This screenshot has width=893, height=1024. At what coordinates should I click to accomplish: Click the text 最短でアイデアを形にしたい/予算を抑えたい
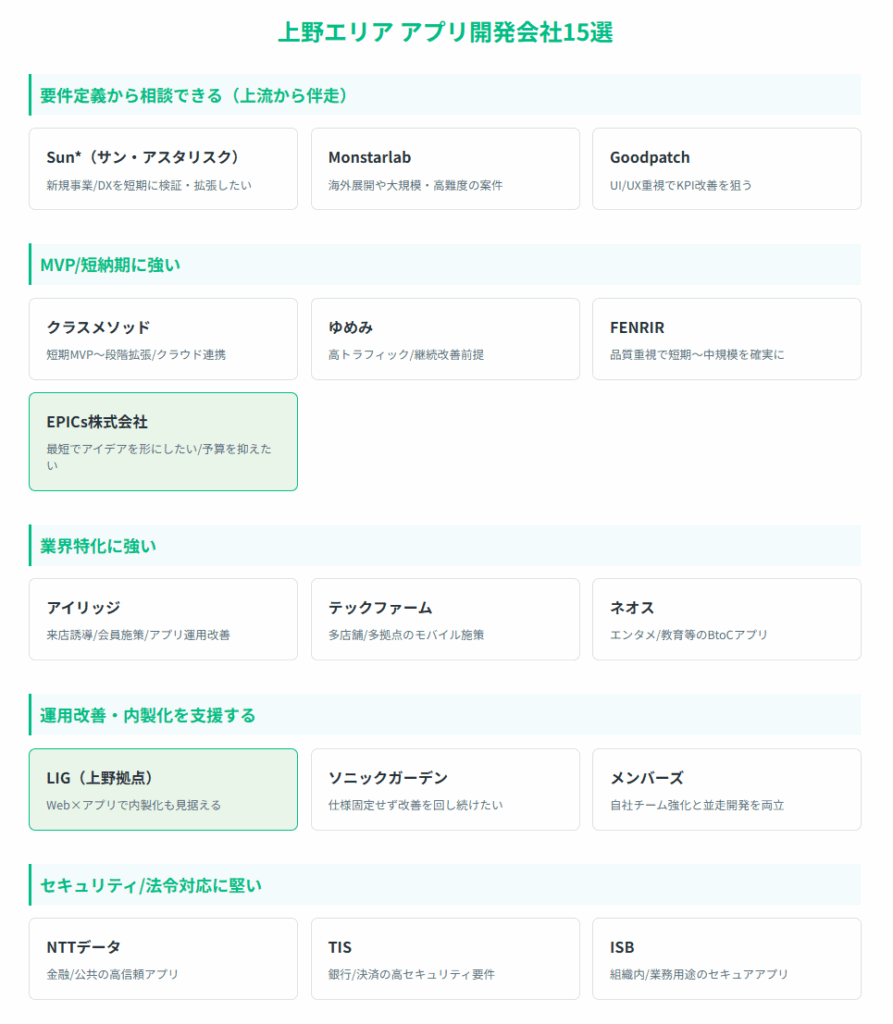pos(159,457)
